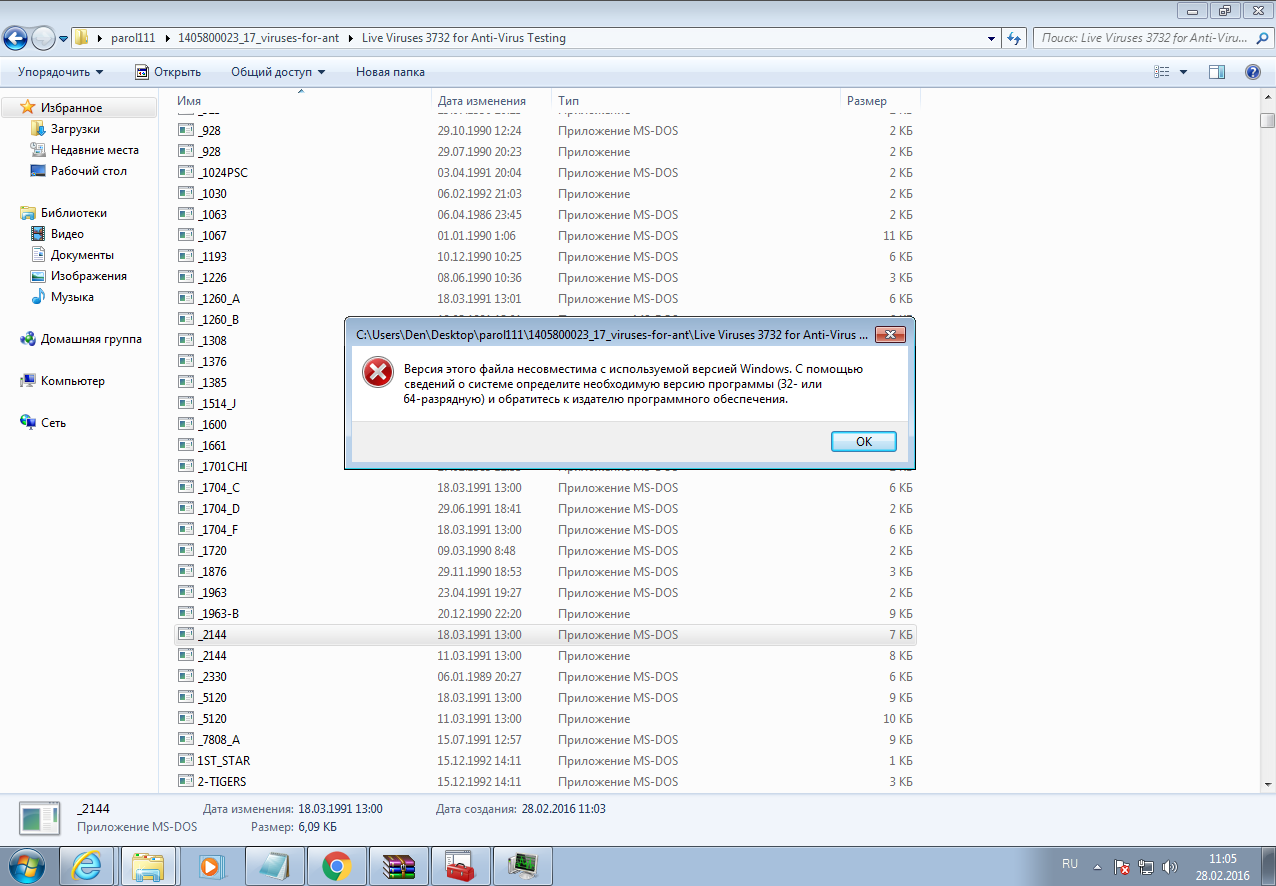Open the Упорядочить menu

point(60,72)
